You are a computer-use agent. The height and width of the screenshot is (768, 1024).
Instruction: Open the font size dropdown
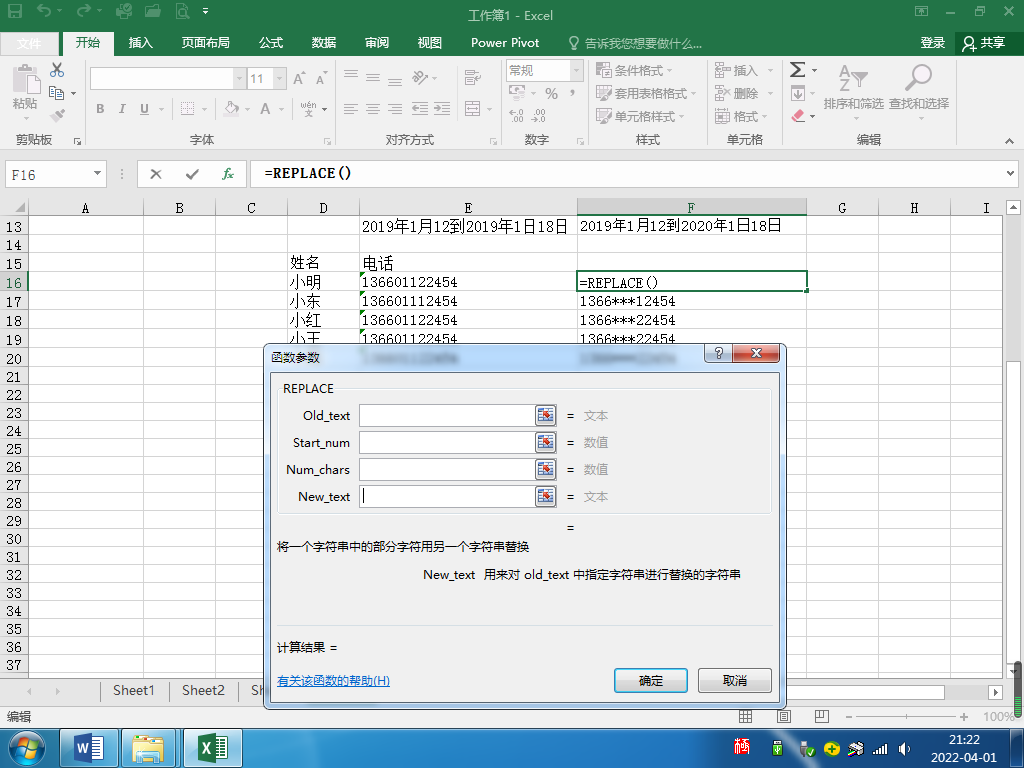point(279,79)
